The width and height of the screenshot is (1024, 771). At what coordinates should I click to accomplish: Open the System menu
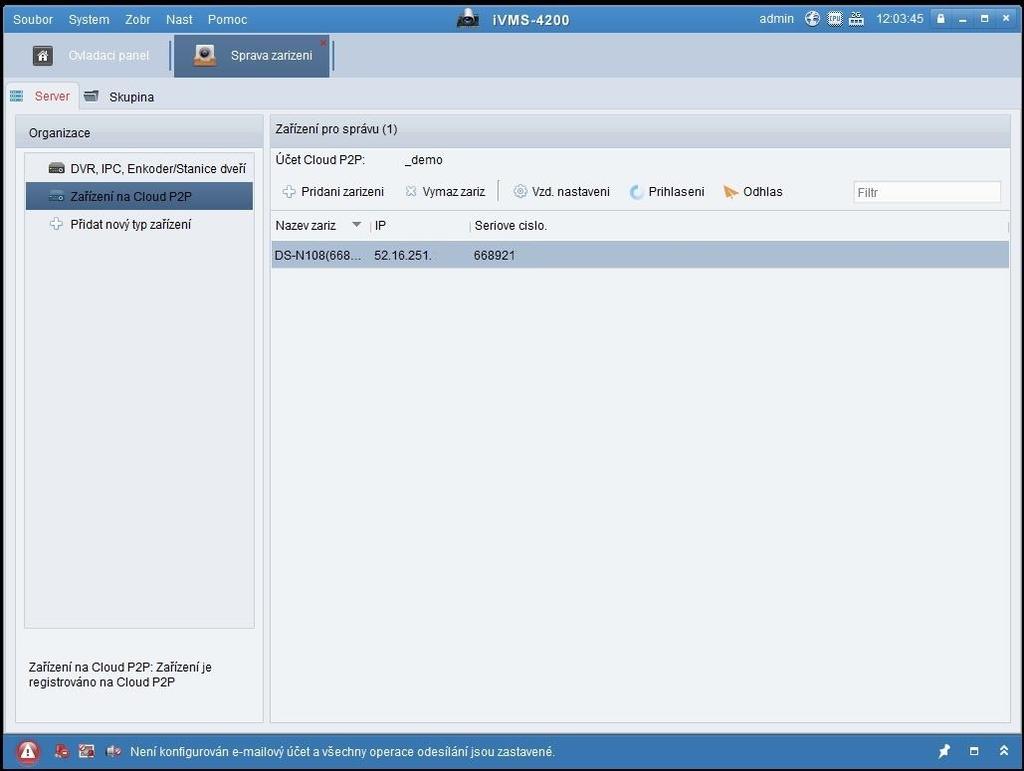coord(89,20)
